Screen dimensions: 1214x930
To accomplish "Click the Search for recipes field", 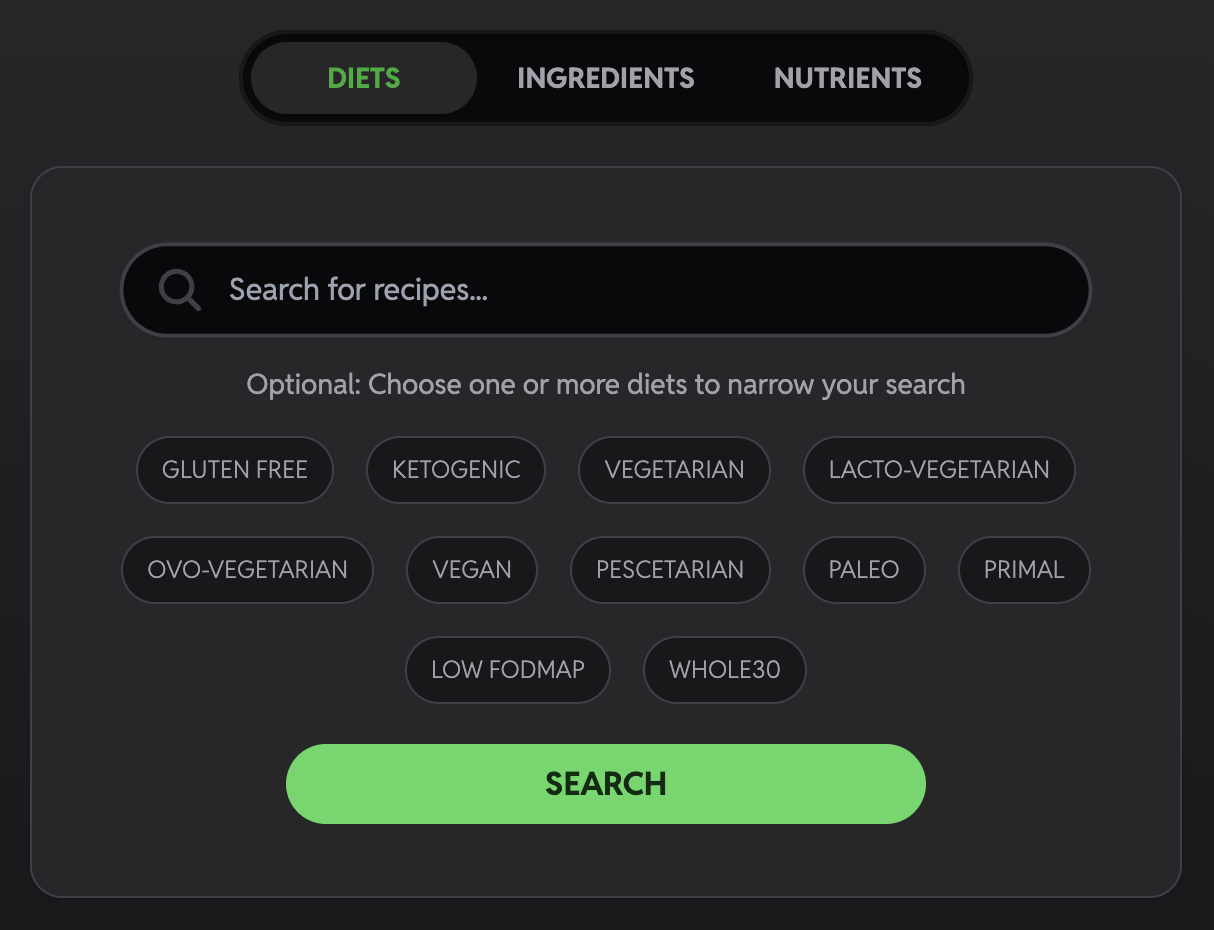I will (x=640, y=291).
